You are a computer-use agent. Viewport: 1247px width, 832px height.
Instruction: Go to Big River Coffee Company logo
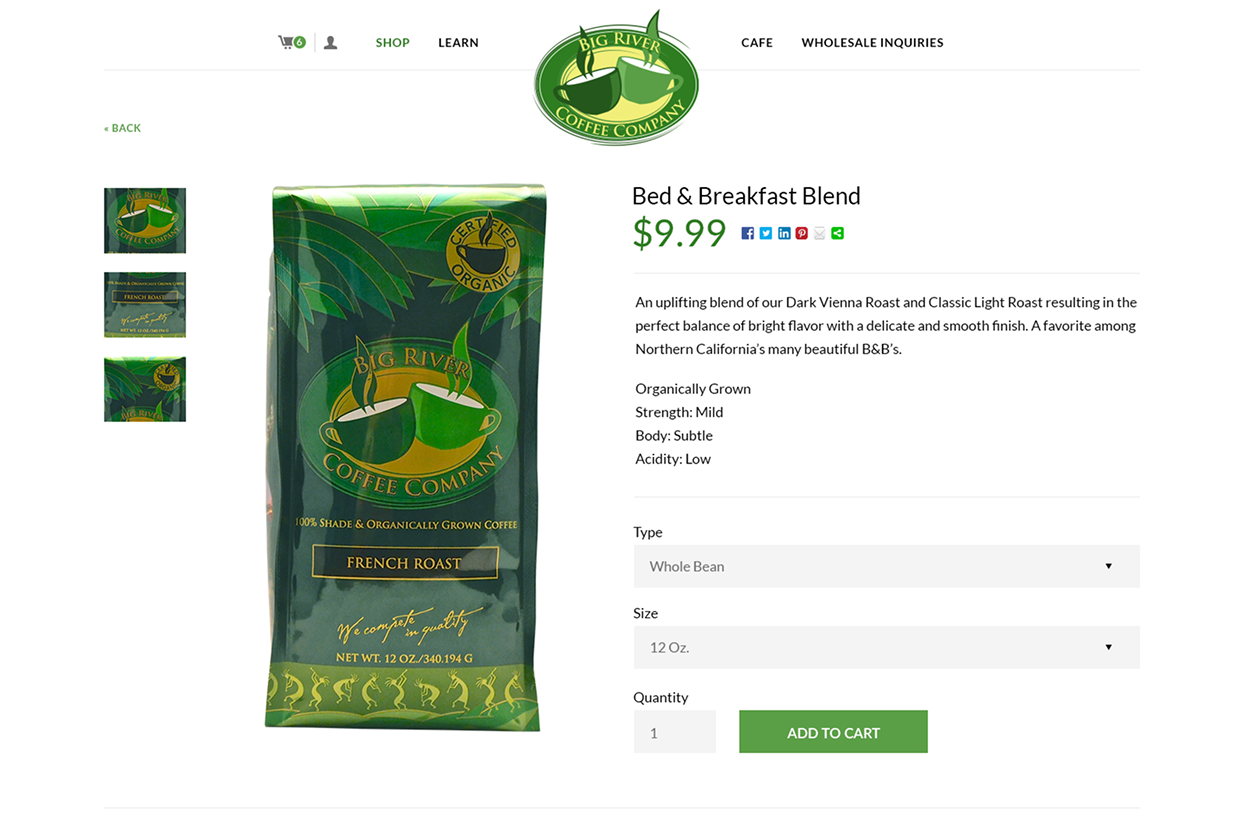pyautogui.click(x=616, y=78)
